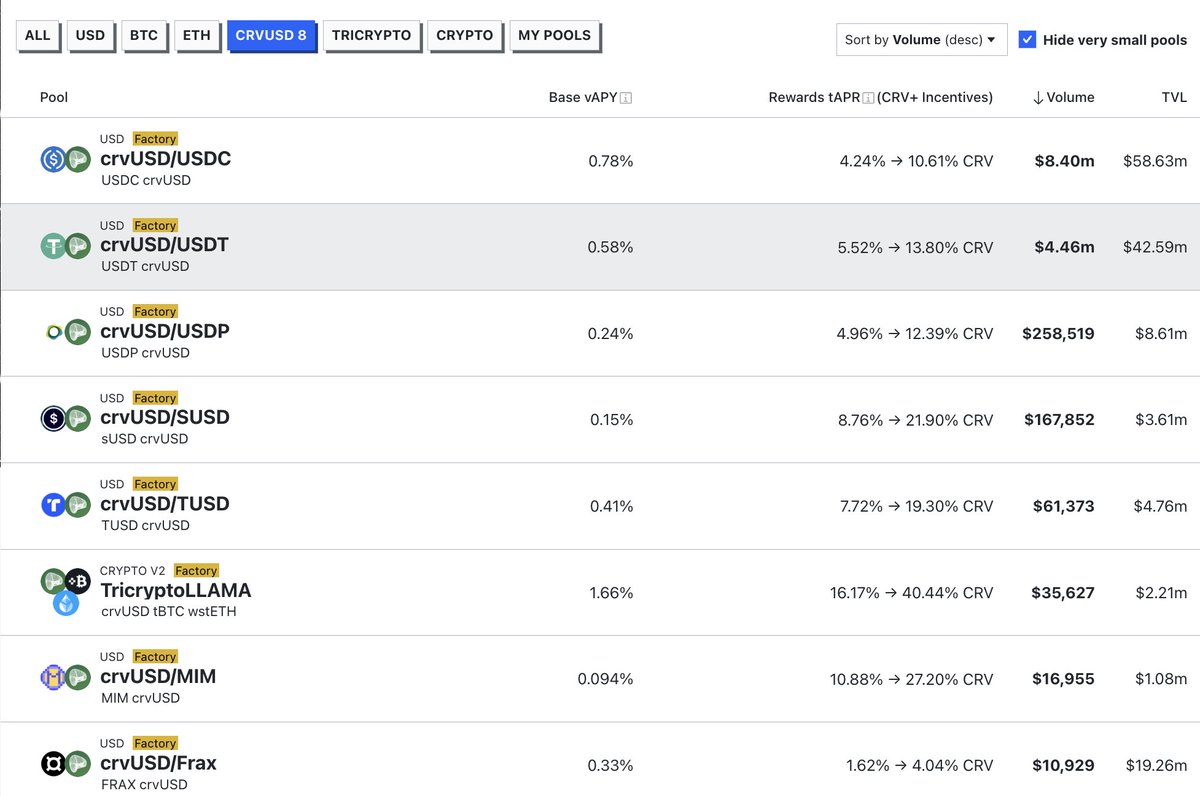Click the 4.24% → 10.61% CRV rewards
Viewport: 1200px width, 796px height.
coord(916,161)
